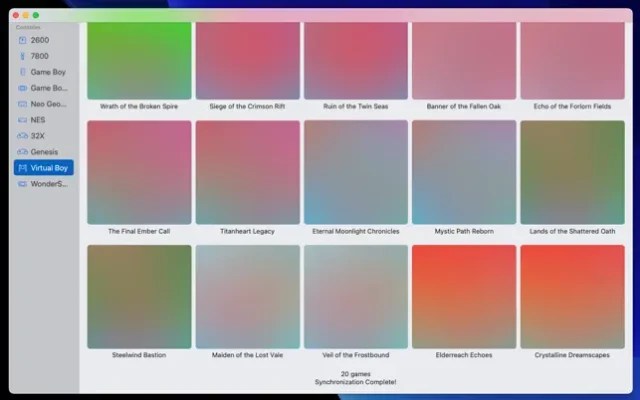This screenshot has width=640, height=400.
Task: Click the 2600 console icon in sidebar
Action: click(x=22, y=40)
